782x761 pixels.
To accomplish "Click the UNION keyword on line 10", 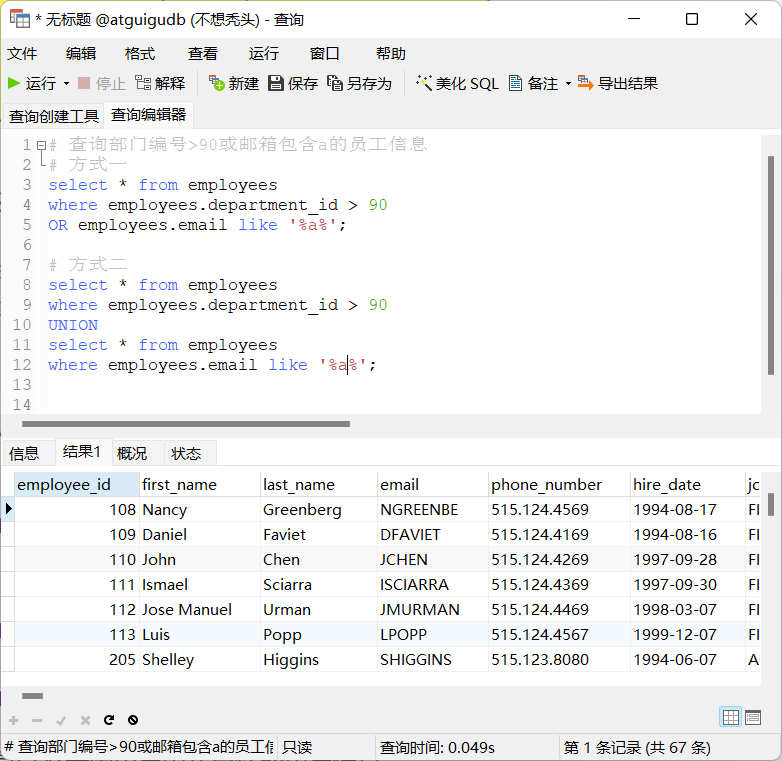I will coord(73,325).
